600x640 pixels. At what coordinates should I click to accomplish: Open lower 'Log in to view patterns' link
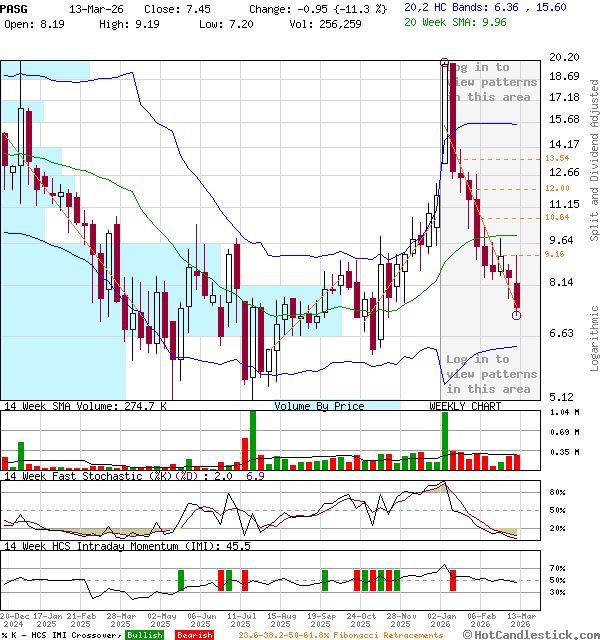[489, 374]
